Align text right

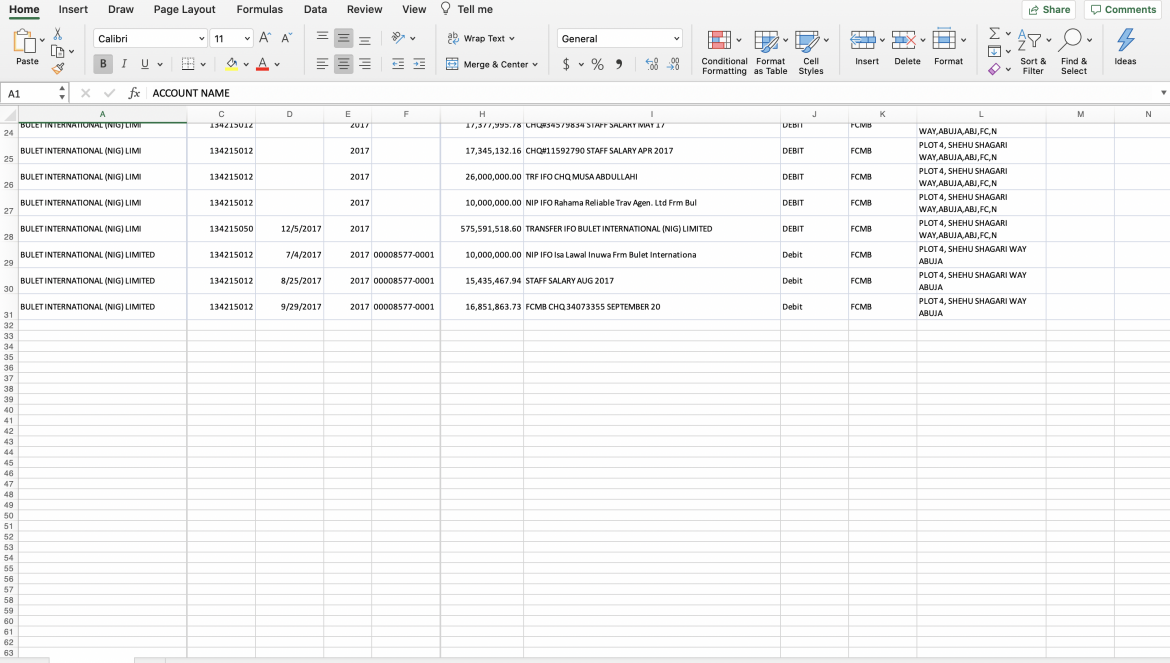(365, 64)
